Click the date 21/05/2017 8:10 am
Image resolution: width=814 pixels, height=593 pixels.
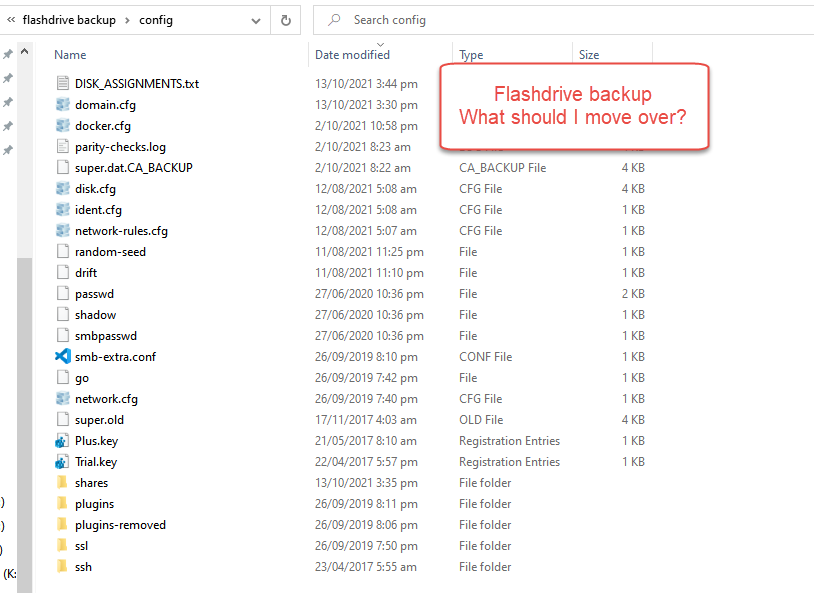(365, 441)
